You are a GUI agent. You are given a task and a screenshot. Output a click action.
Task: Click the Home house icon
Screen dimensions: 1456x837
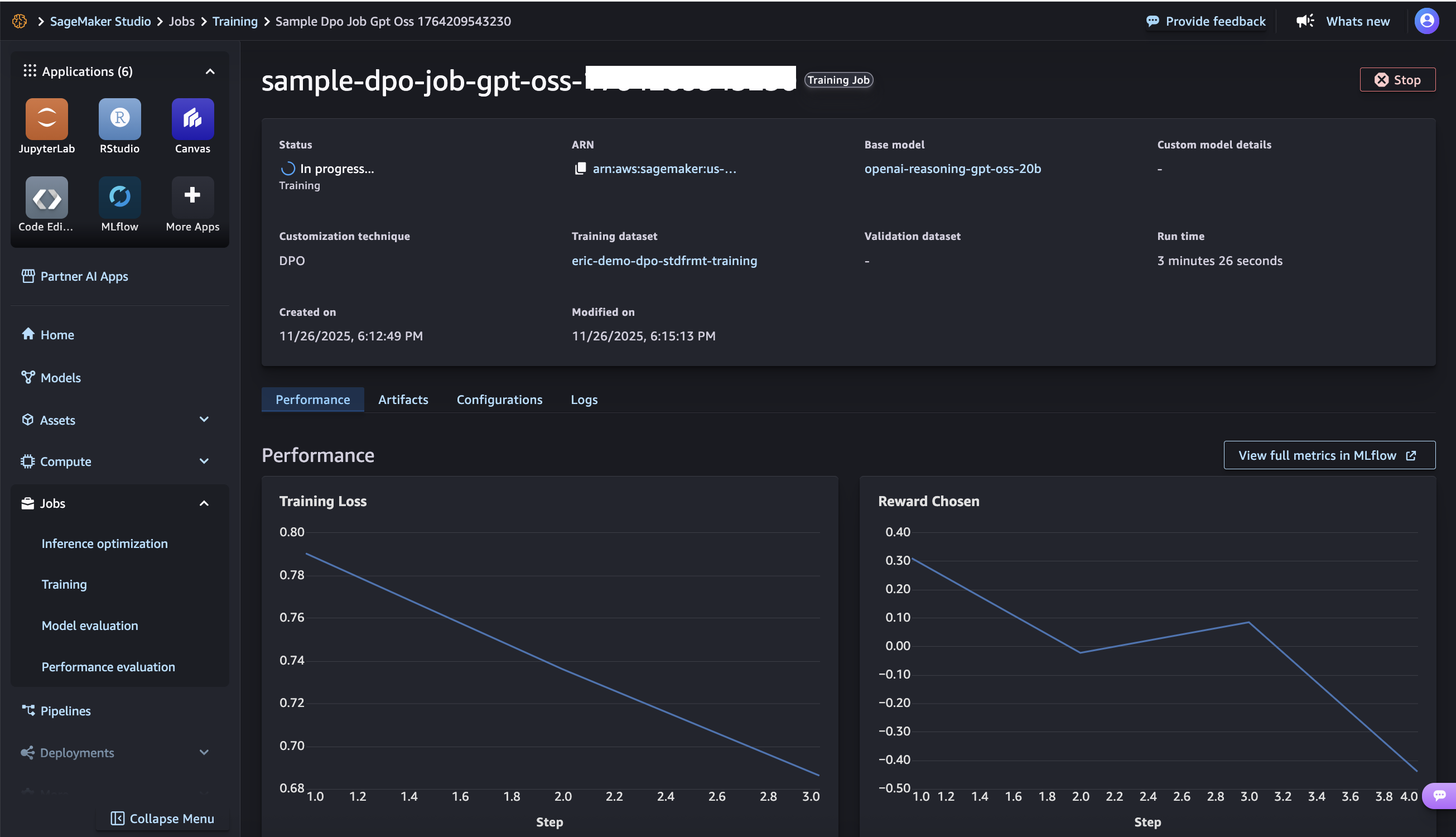(28, 334)
